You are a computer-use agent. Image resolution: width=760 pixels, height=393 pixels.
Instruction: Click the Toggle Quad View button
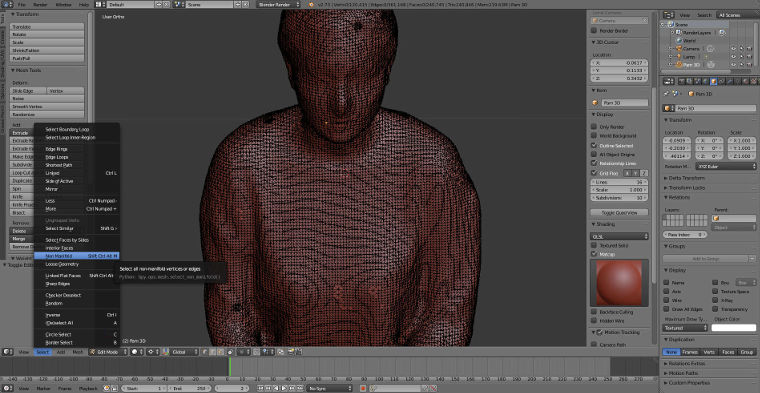point(619,212)
